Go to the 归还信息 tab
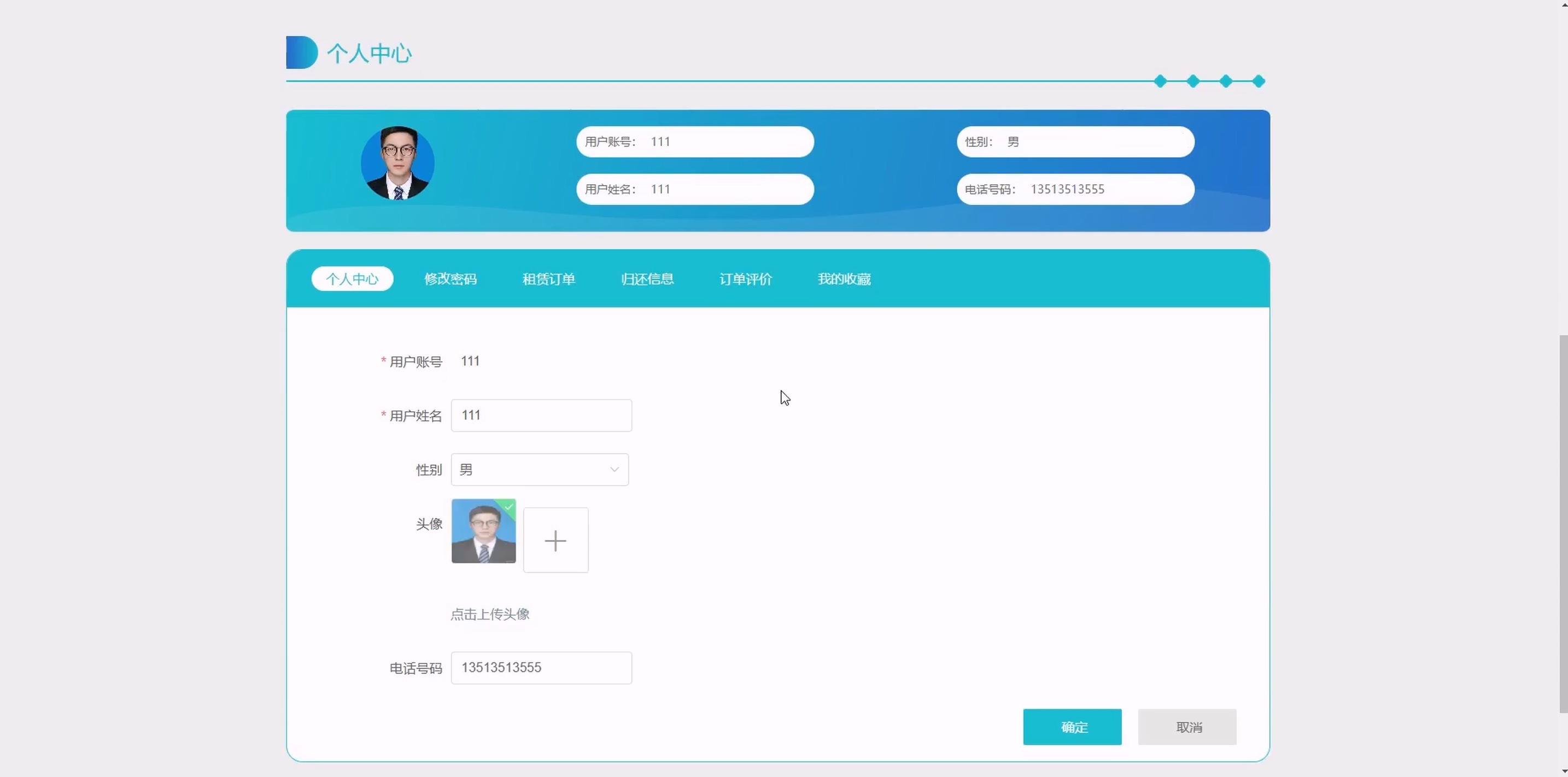 pos(647,279)
